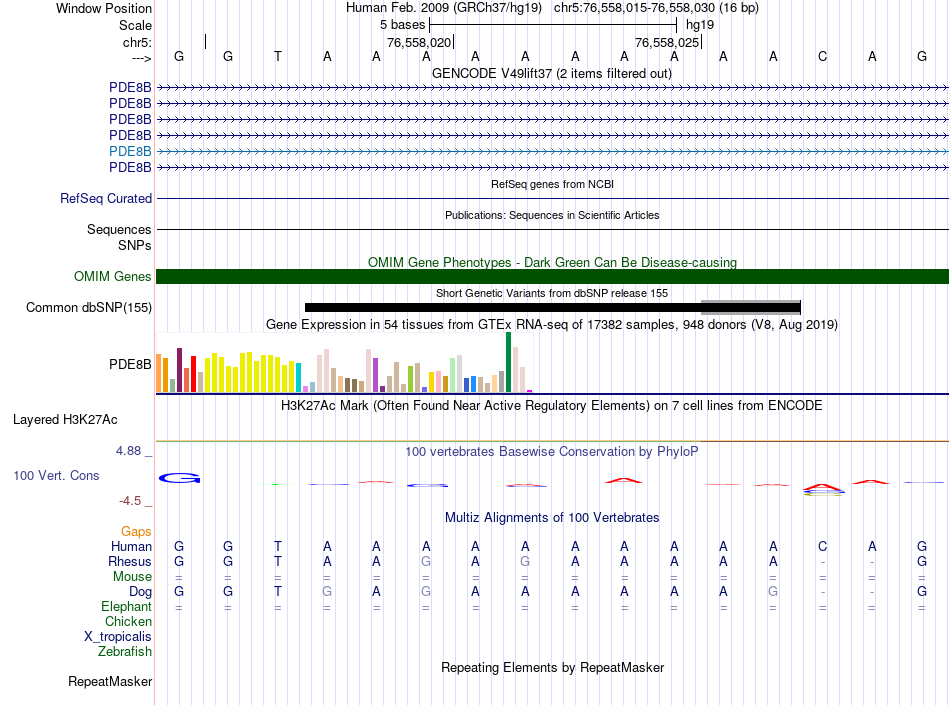
Task: Click the OMIM Genes track label
Action: coord(112,277)
